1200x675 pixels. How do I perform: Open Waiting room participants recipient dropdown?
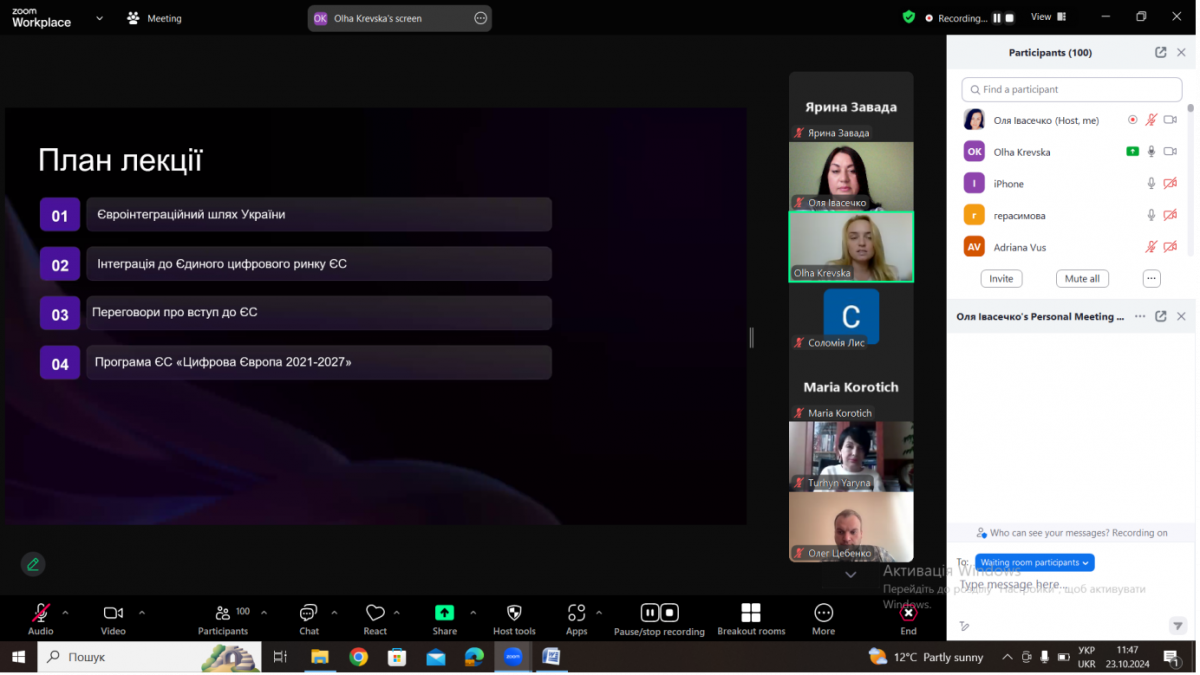click(x=1034, y=563)
